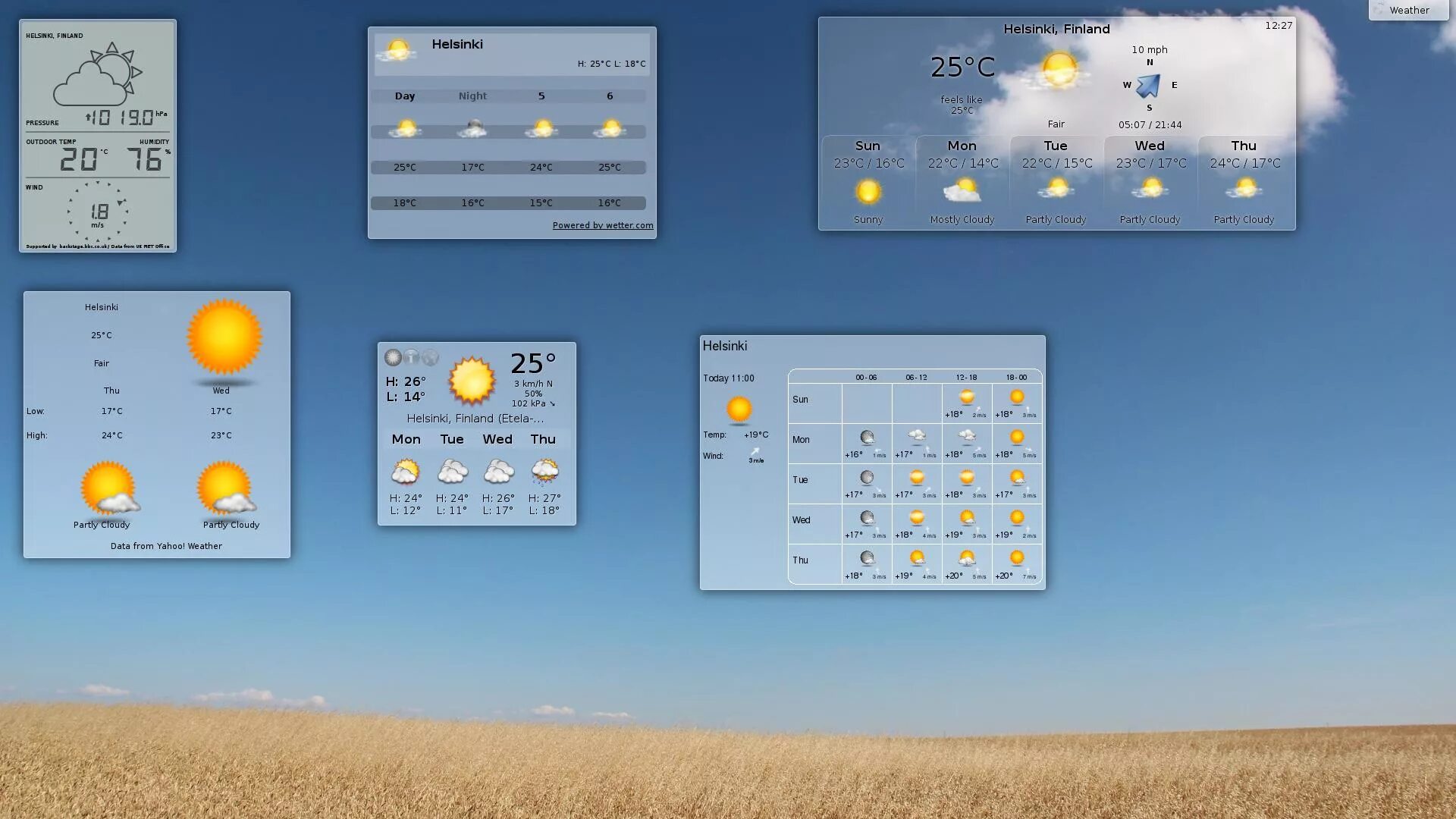
Task: Click the large sun icon above Wed
Action: coord(224,337)
